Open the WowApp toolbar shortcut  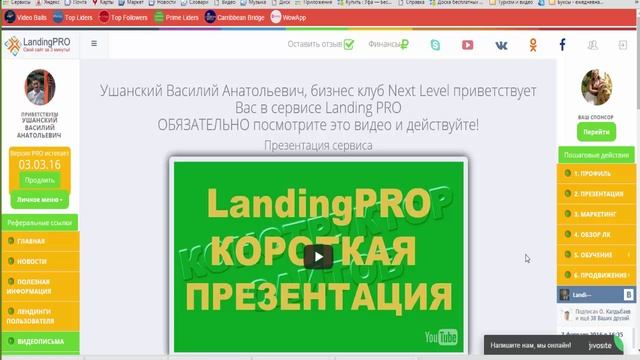[288, 18]
